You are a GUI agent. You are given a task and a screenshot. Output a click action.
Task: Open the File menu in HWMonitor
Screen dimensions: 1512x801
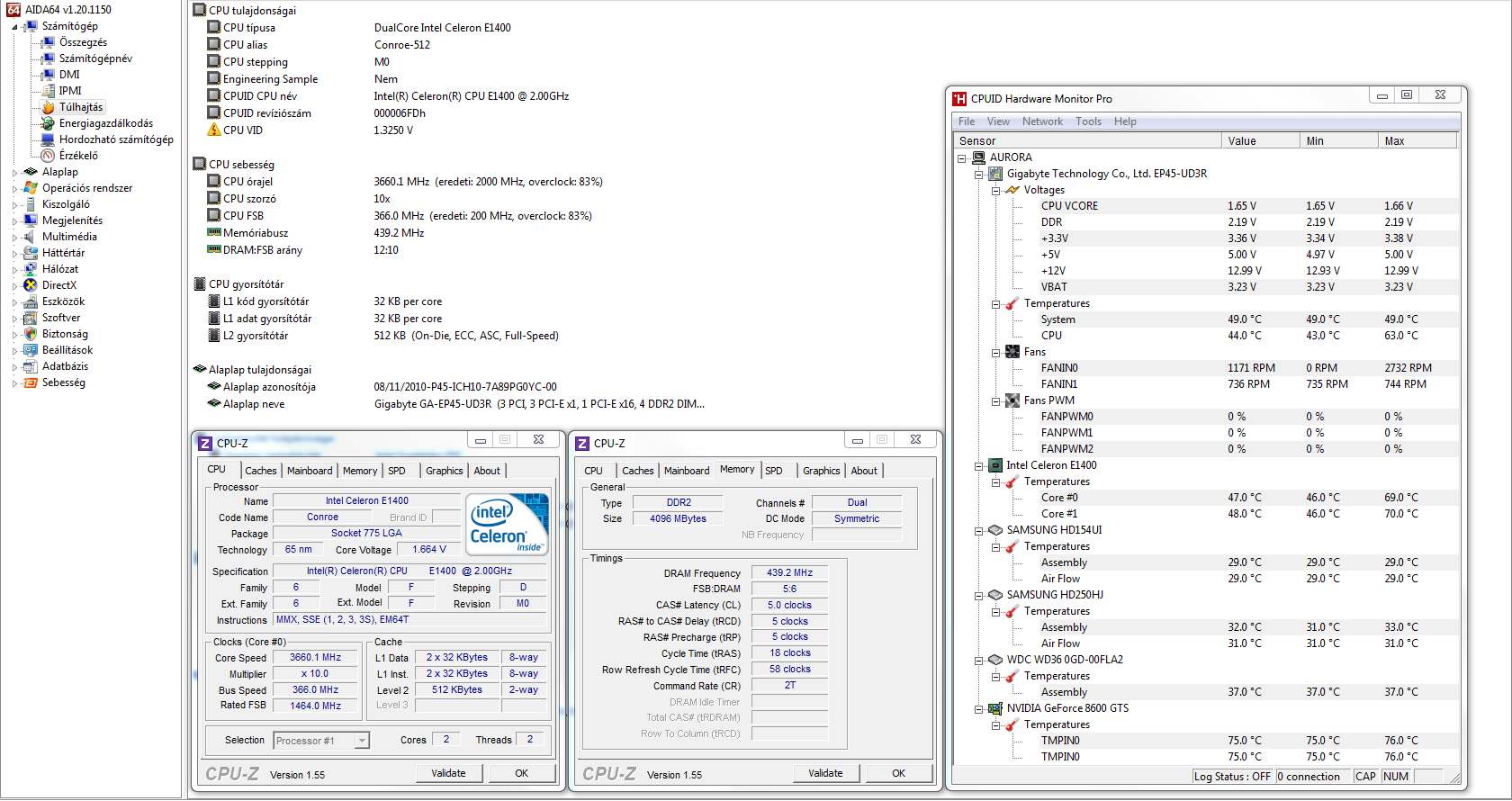[x=967, y=121]
